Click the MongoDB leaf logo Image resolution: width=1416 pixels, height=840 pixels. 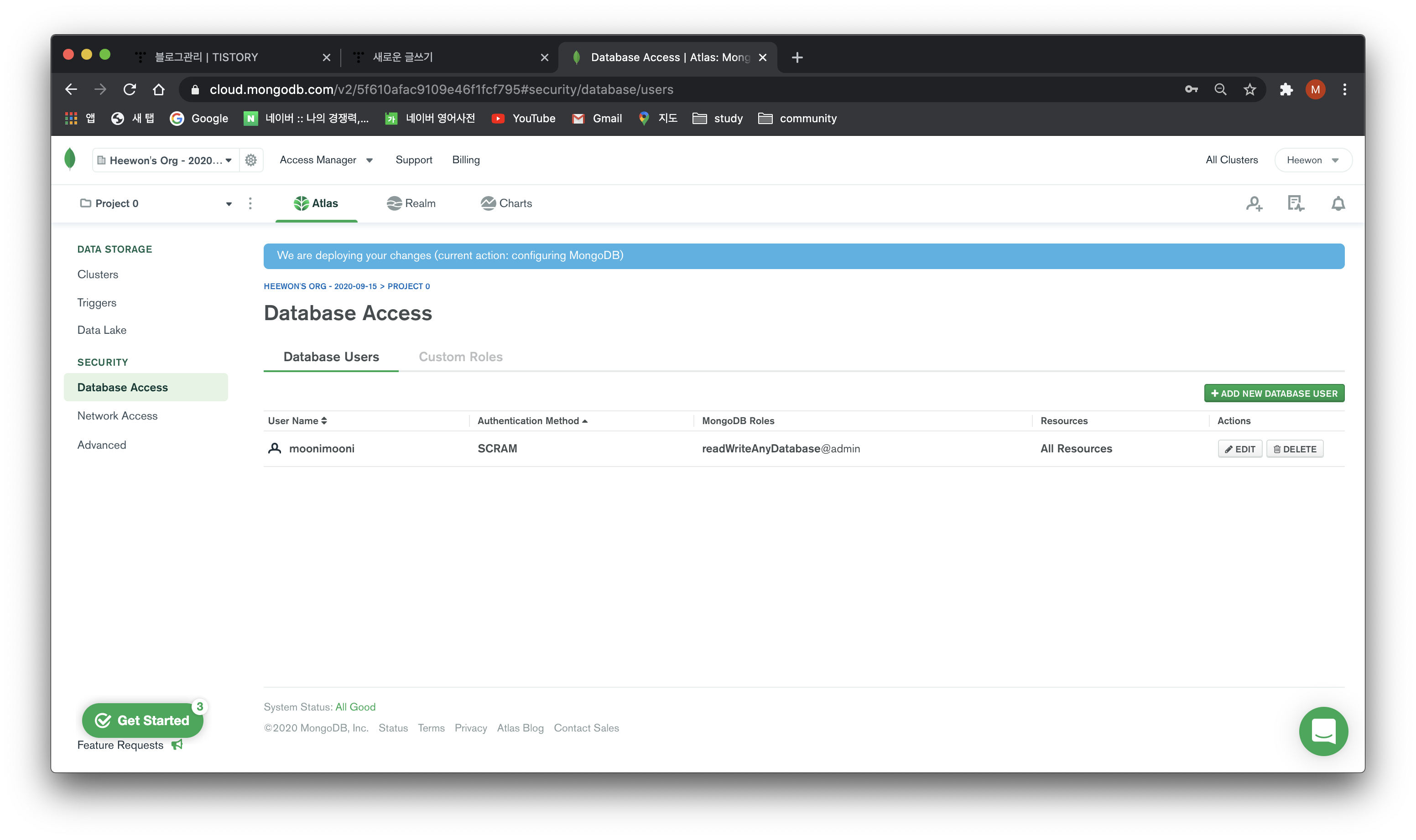[x=70, y=160]
